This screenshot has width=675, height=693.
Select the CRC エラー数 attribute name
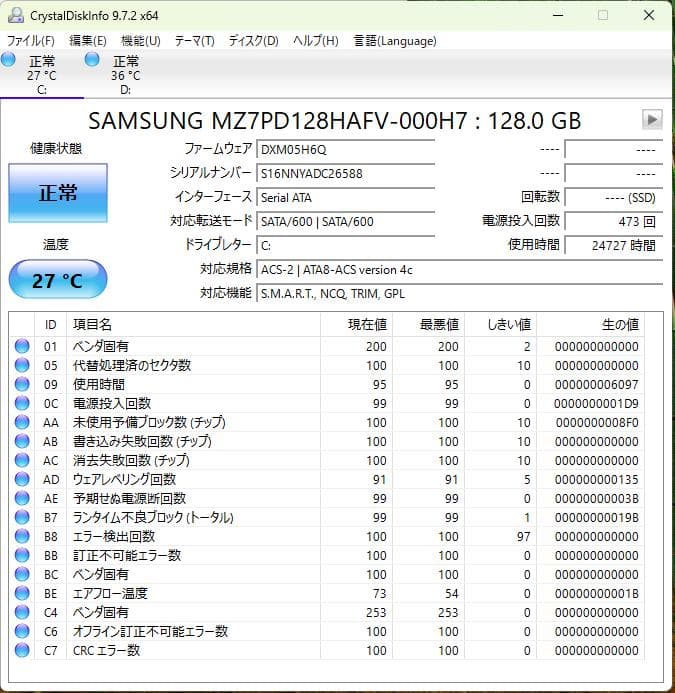click(x=107, y=651)
